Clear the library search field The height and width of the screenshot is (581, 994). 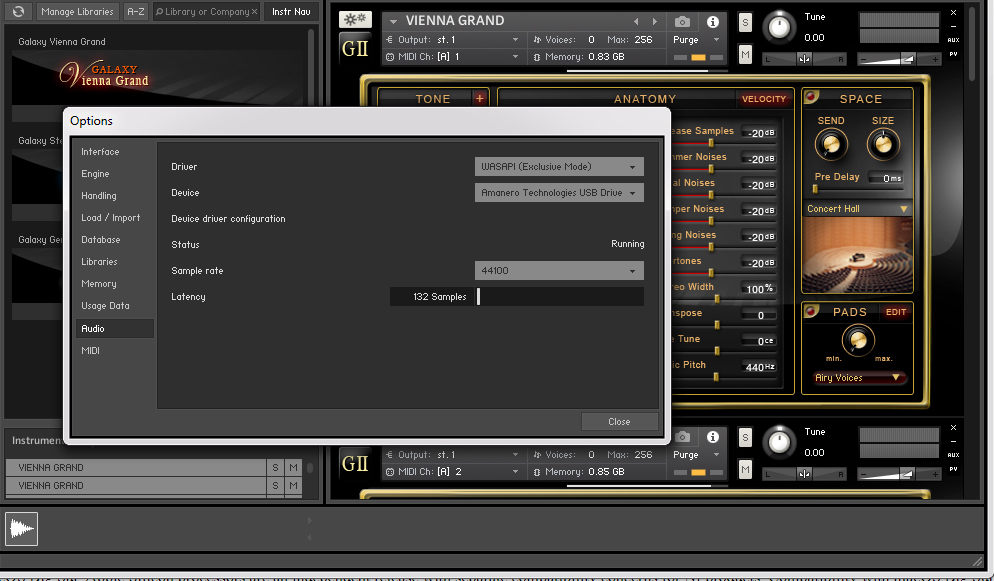[254, 11]
